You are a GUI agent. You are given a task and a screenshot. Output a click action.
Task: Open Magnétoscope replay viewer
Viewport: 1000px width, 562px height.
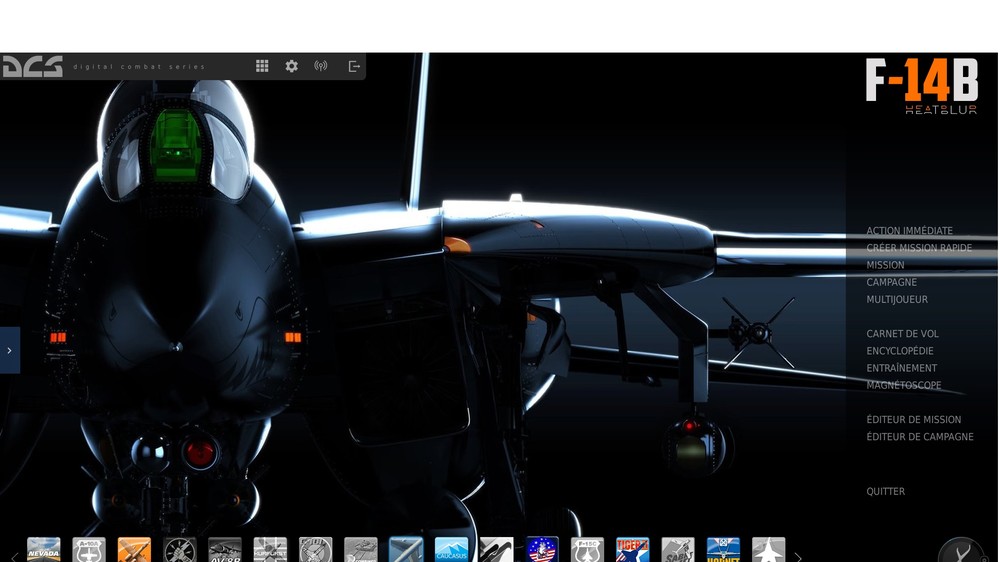click(904, 386)
